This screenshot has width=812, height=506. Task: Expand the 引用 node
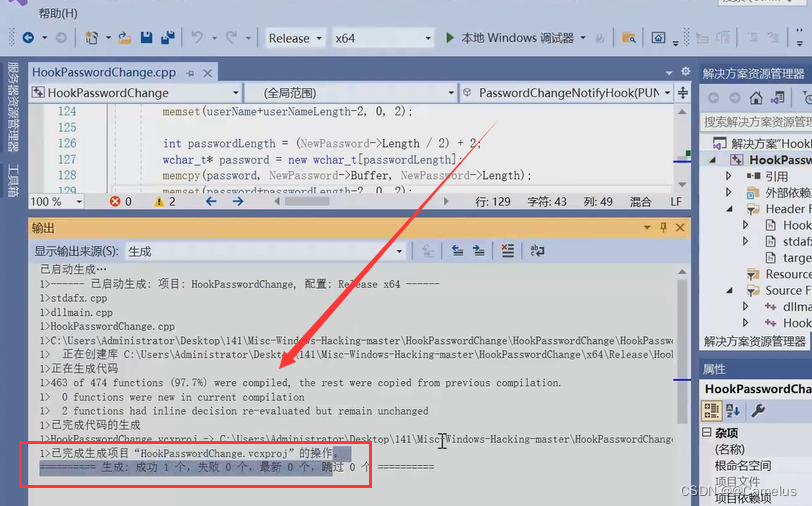coord(729,176)
